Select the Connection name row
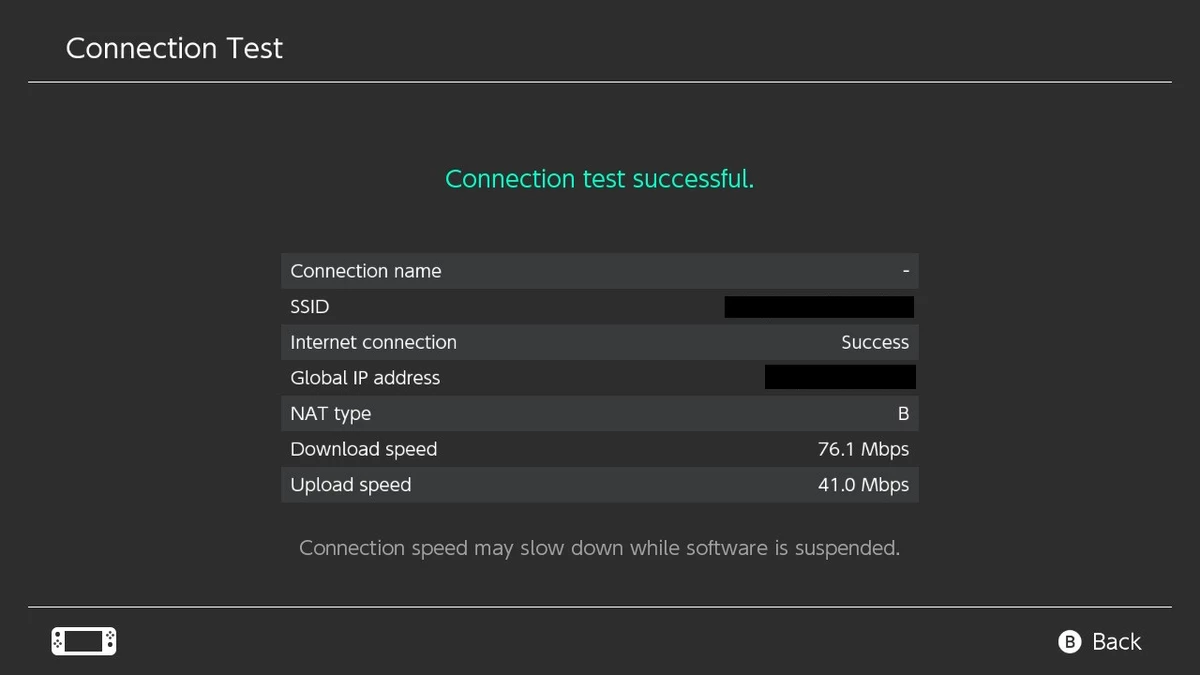The width and height of the screenshot is (1200, 675). (600, 271)
